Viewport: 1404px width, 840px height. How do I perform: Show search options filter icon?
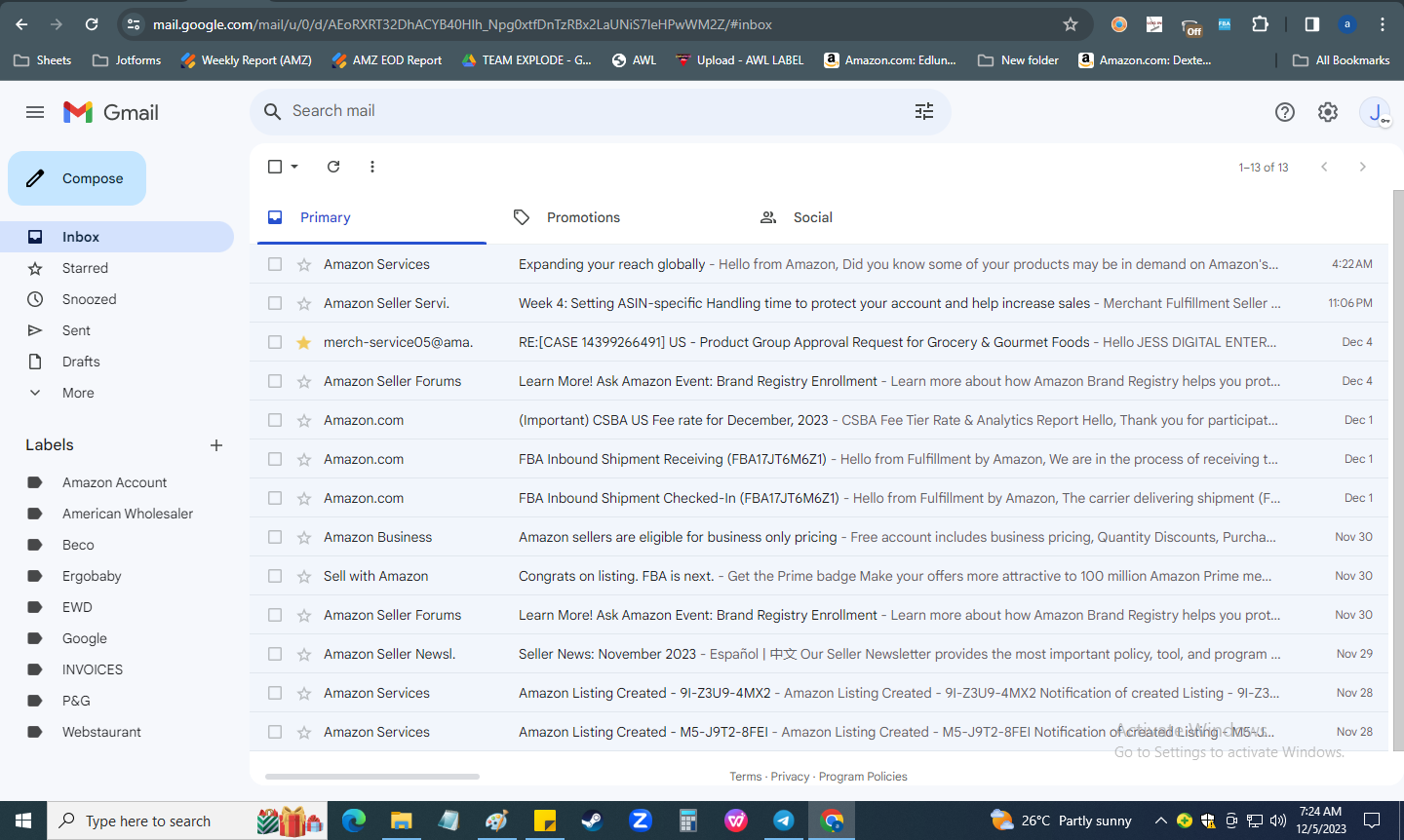tap(924, 111)
